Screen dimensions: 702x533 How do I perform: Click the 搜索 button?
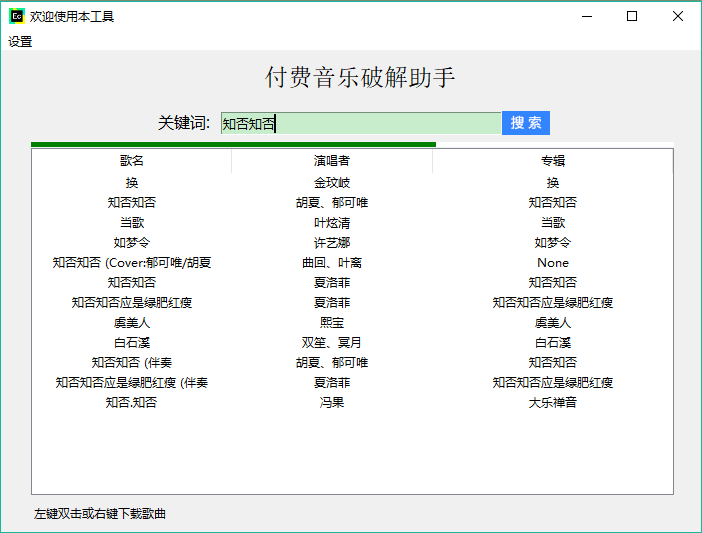click(x=526, y=123)
